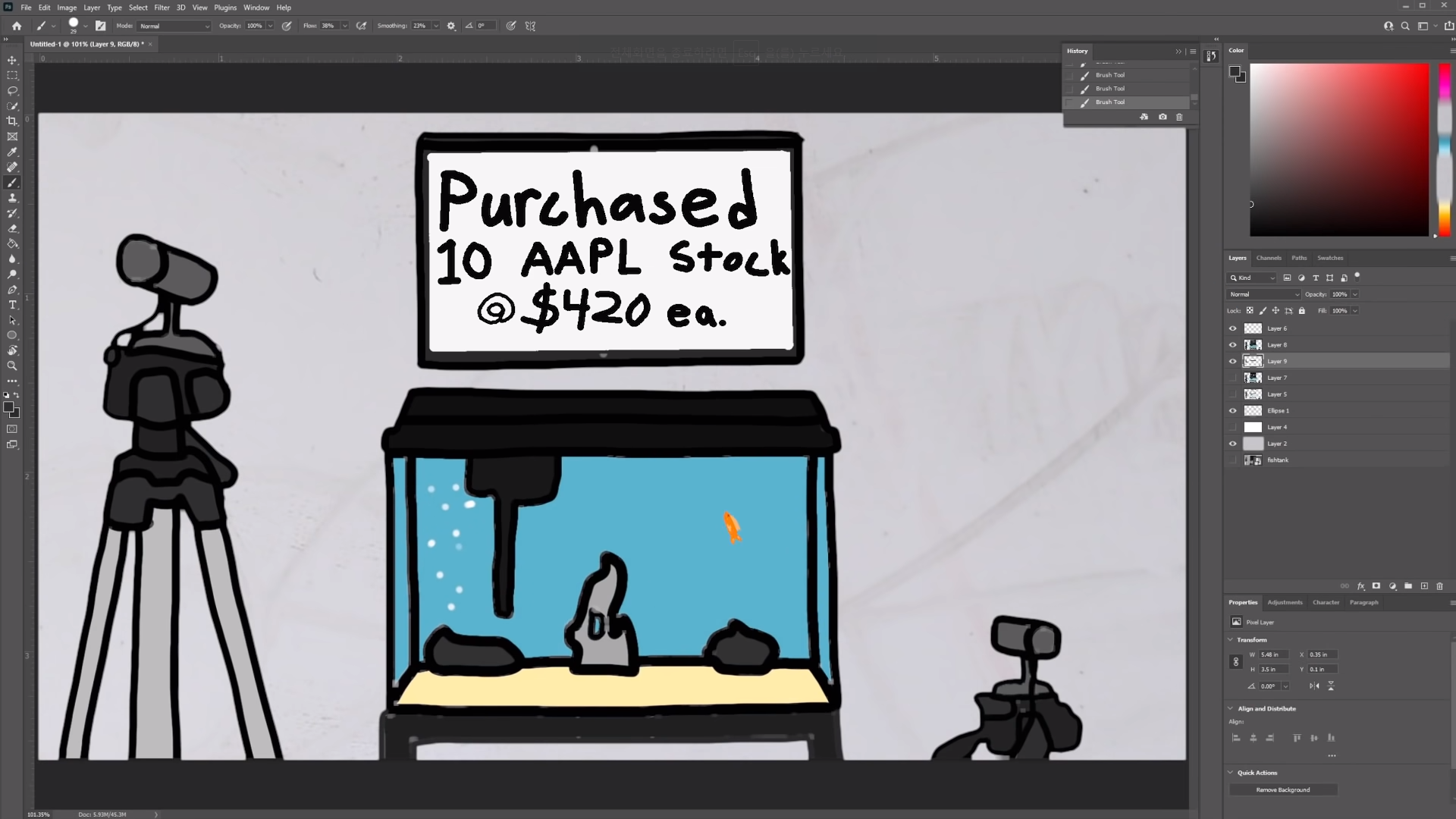Click the width W input field
This screenshot has height=819, width=1456.
tap(1273, 655)
